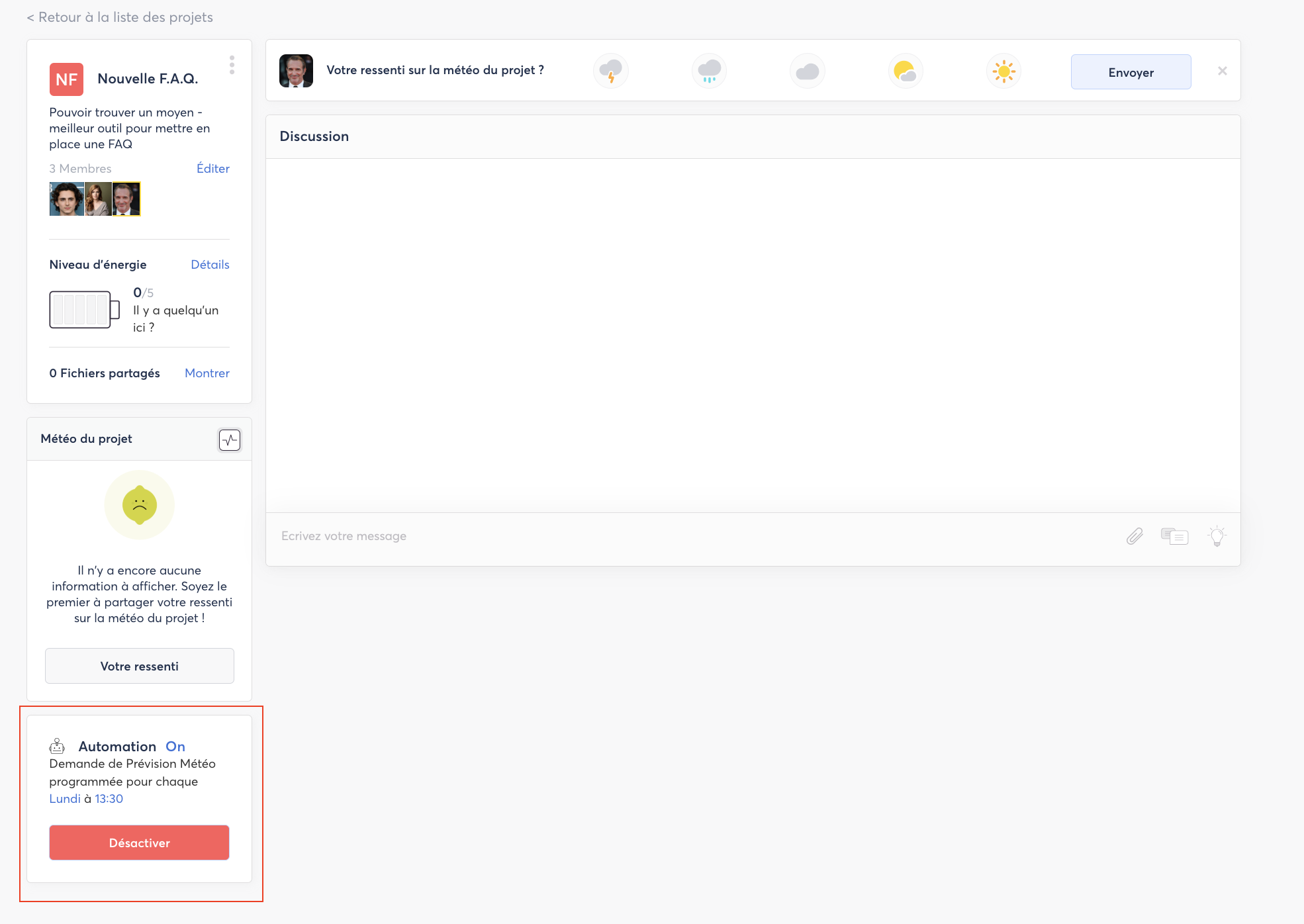The height and width of the screenshot is (924, 1304).
Task: Dismiss the weather feeling prompt bar
Action: [x=1222, y=71]
